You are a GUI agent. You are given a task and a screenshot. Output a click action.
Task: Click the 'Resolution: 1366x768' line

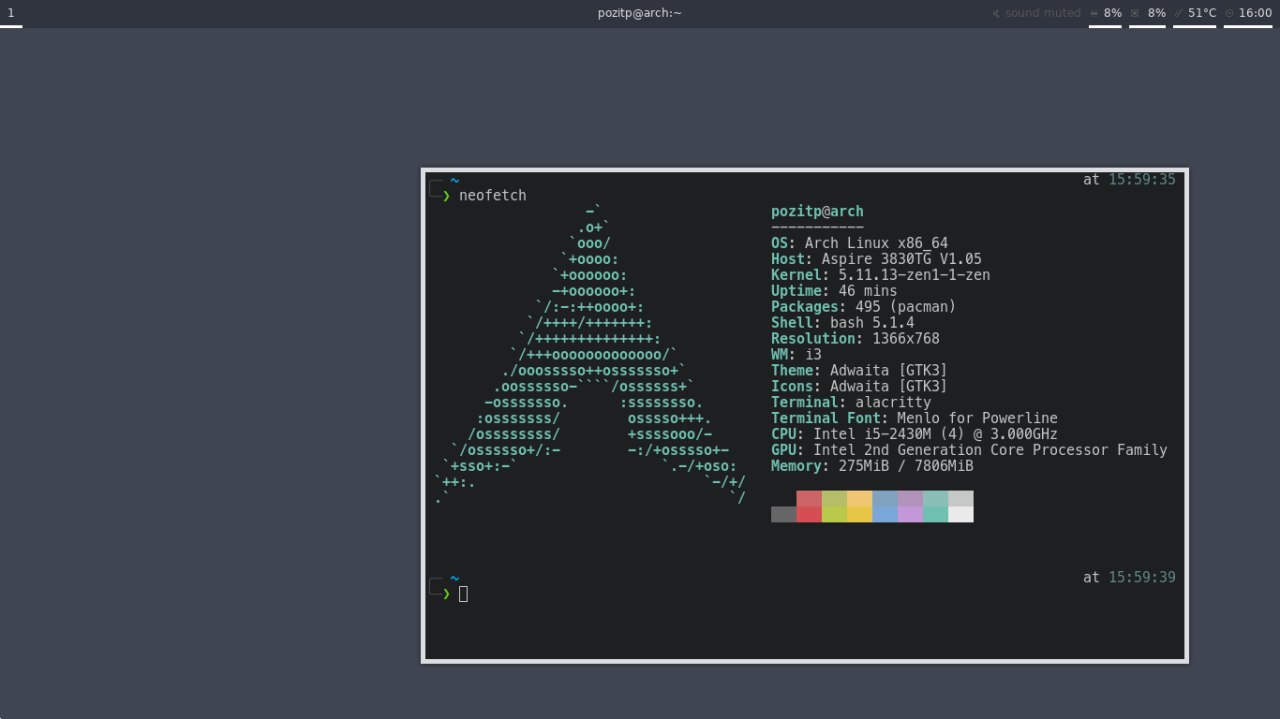tap(855, 339)
